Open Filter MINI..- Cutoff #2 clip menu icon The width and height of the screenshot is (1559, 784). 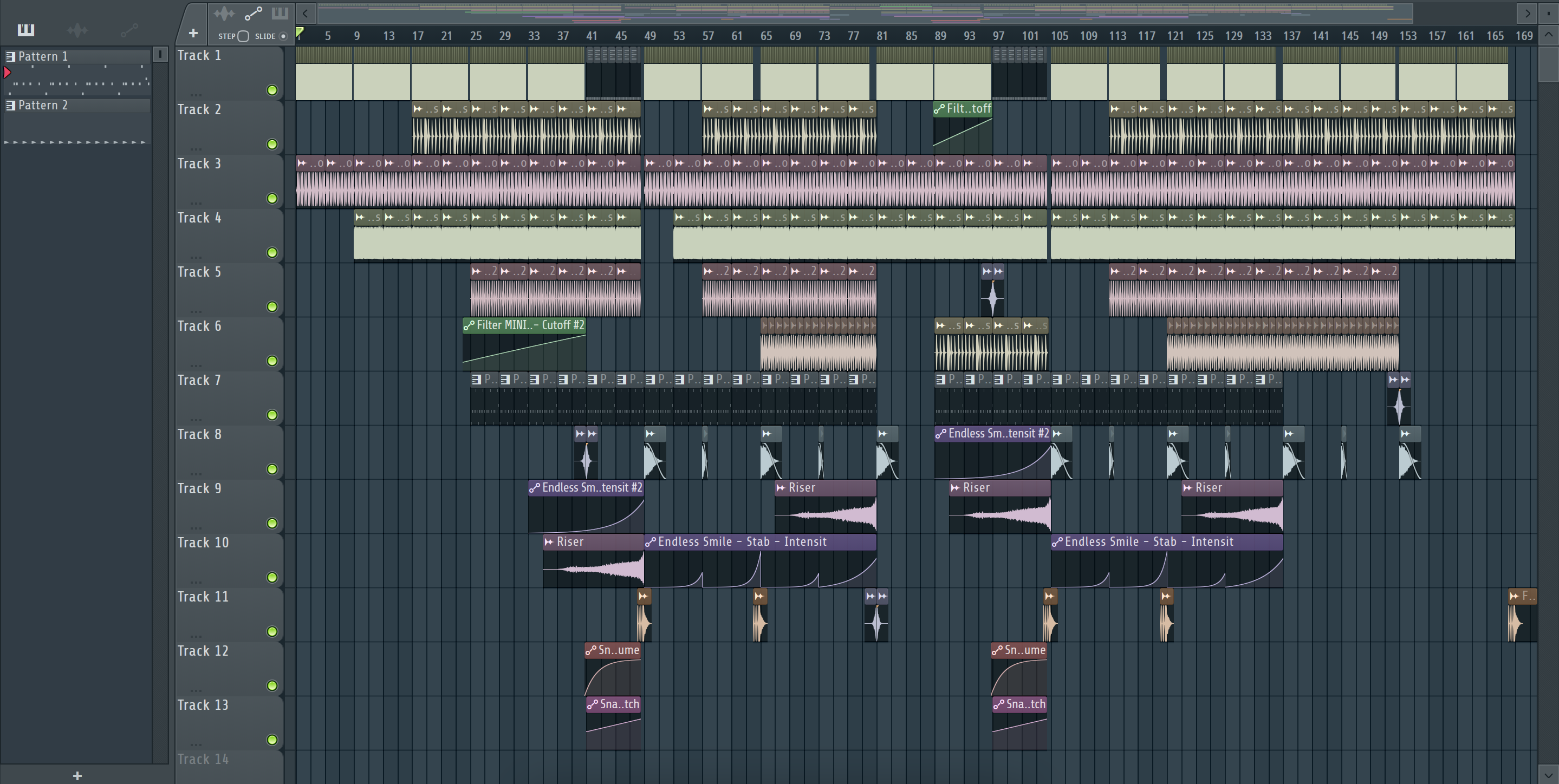469,325
